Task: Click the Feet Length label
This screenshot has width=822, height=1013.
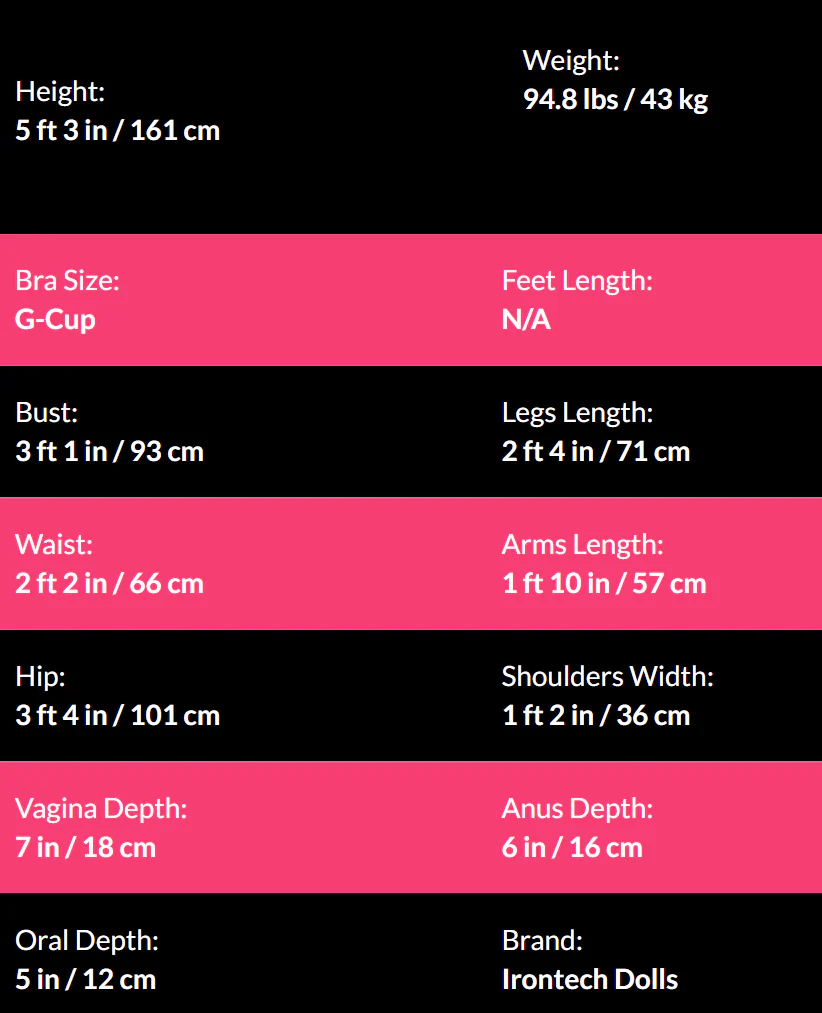Action: pyautogui.click(x=577, y=281)
